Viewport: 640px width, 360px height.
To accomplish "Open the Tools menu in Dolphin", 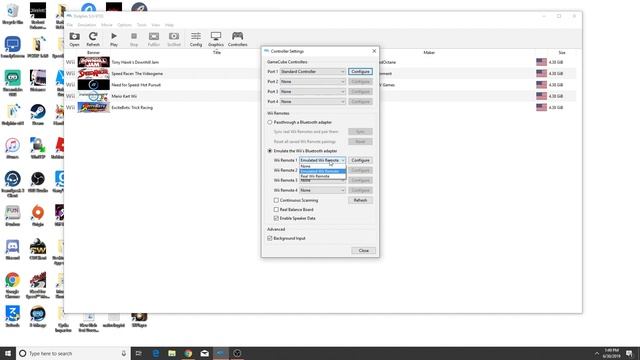I will [x=142, y=25].
